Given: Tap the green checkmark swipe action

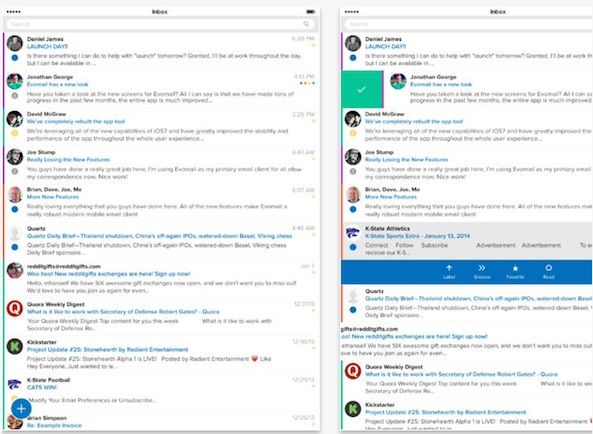Looking at the screenshot, I should tap(362, 89).
